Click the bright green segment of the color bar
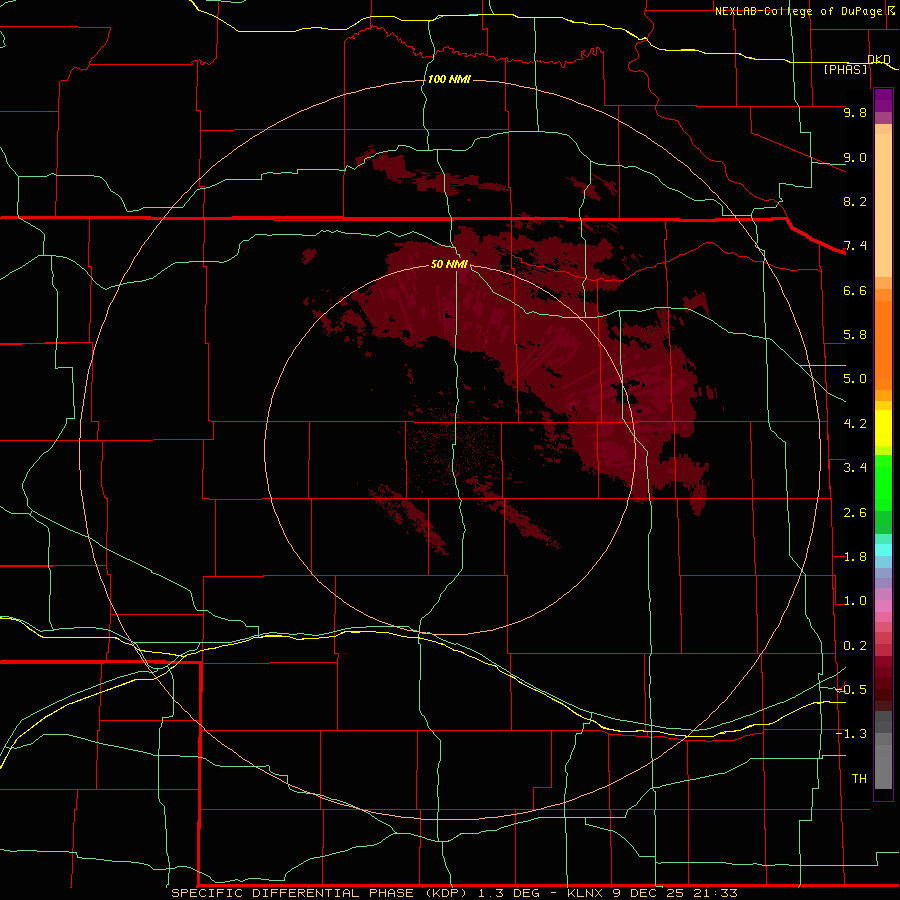The image size is (900, 900). click(883, 483)
